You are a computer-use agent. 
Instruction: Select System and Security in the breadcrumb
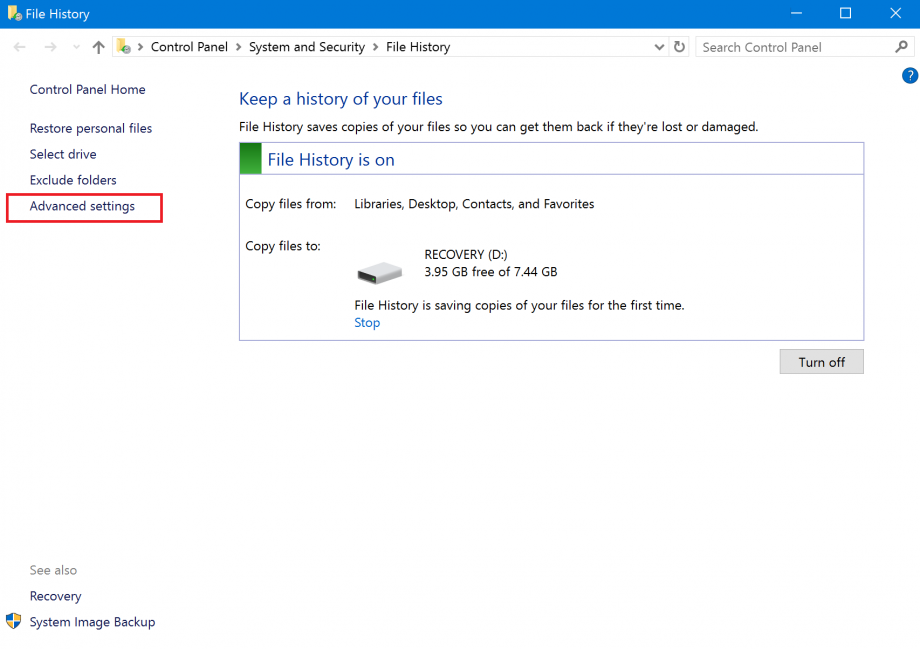[307, 46]
